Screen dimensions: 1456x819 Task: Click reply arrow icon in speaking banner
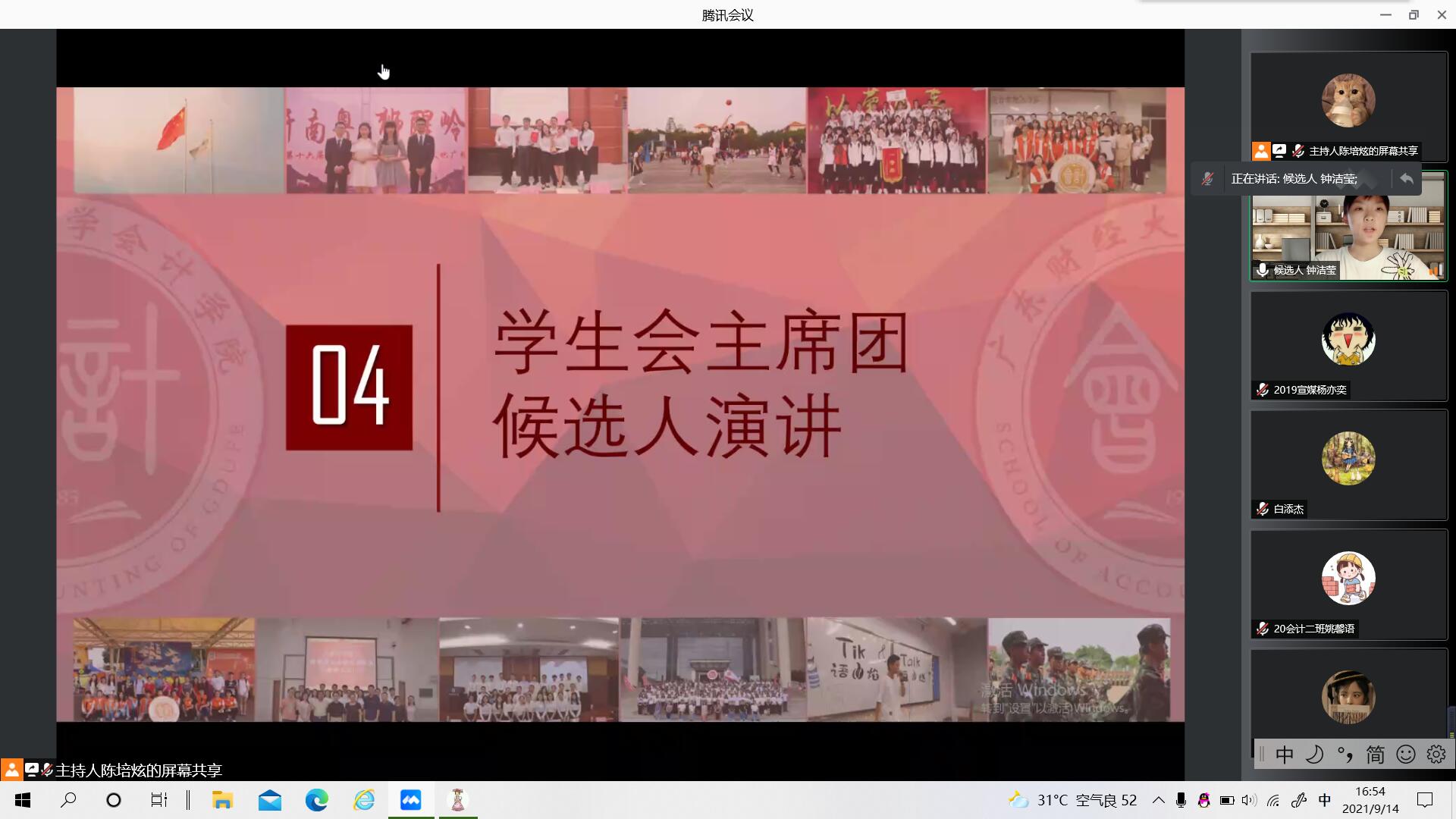coord(1407,179)
